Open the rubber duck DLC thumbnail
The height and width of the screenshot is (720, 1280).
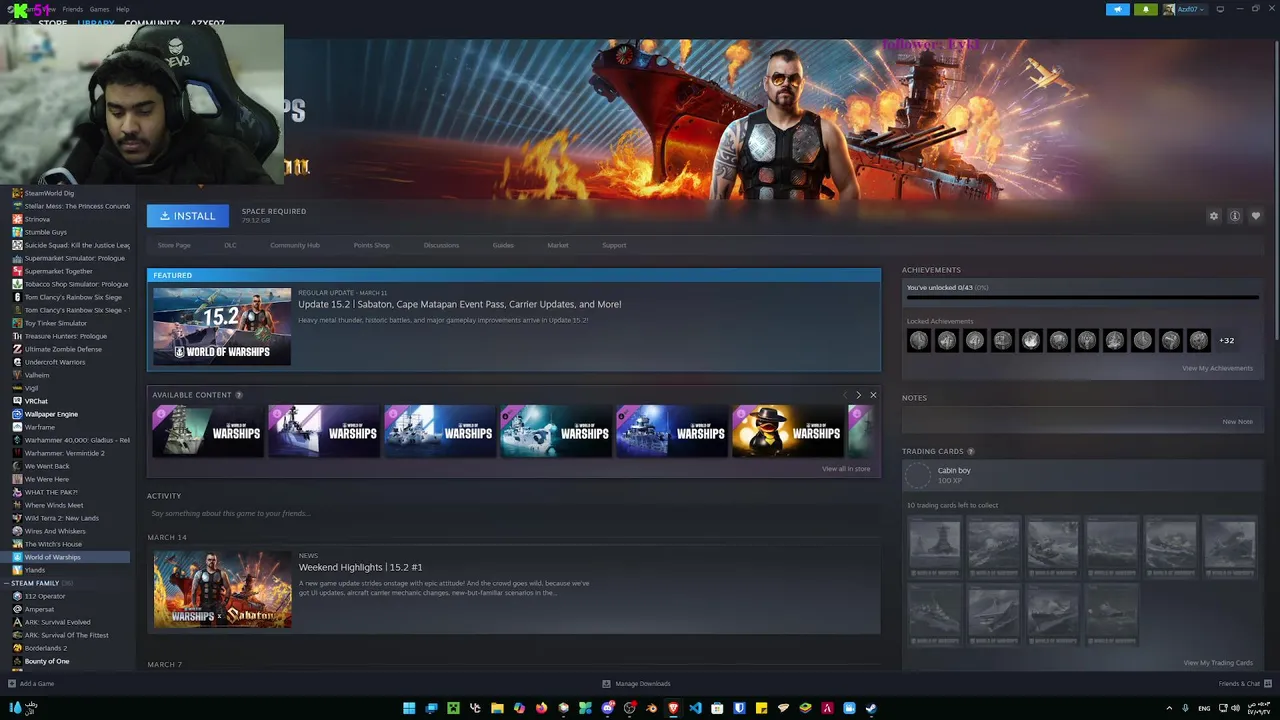tap(788, 431)
